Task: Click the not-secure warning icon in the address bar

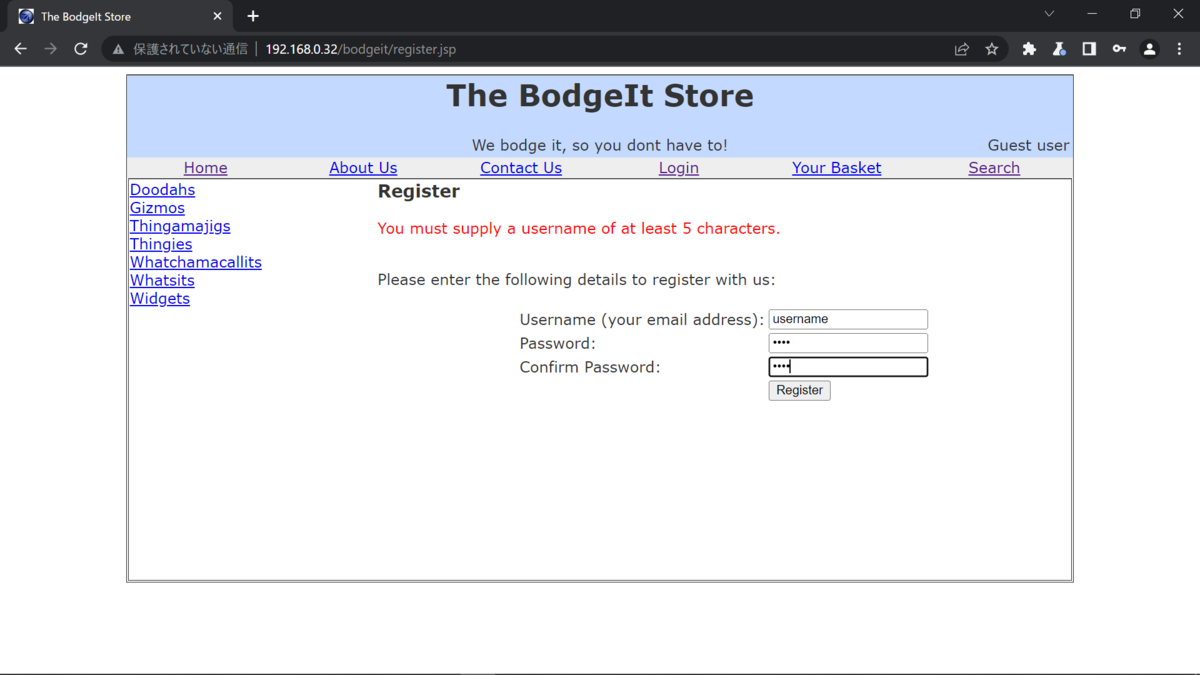Action: [x=118, y=49]
